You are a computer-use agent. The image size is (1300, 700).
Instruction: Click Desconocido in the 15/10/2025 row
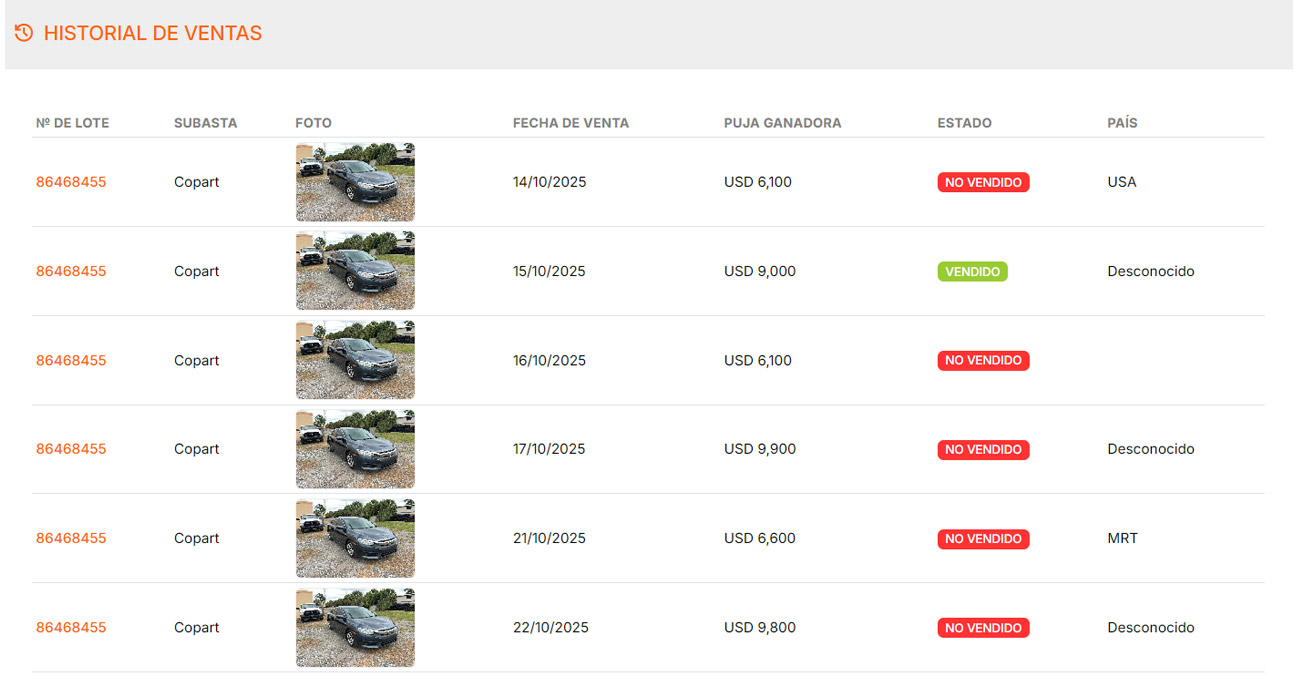pyautogui.click(x=1151, y=271)
